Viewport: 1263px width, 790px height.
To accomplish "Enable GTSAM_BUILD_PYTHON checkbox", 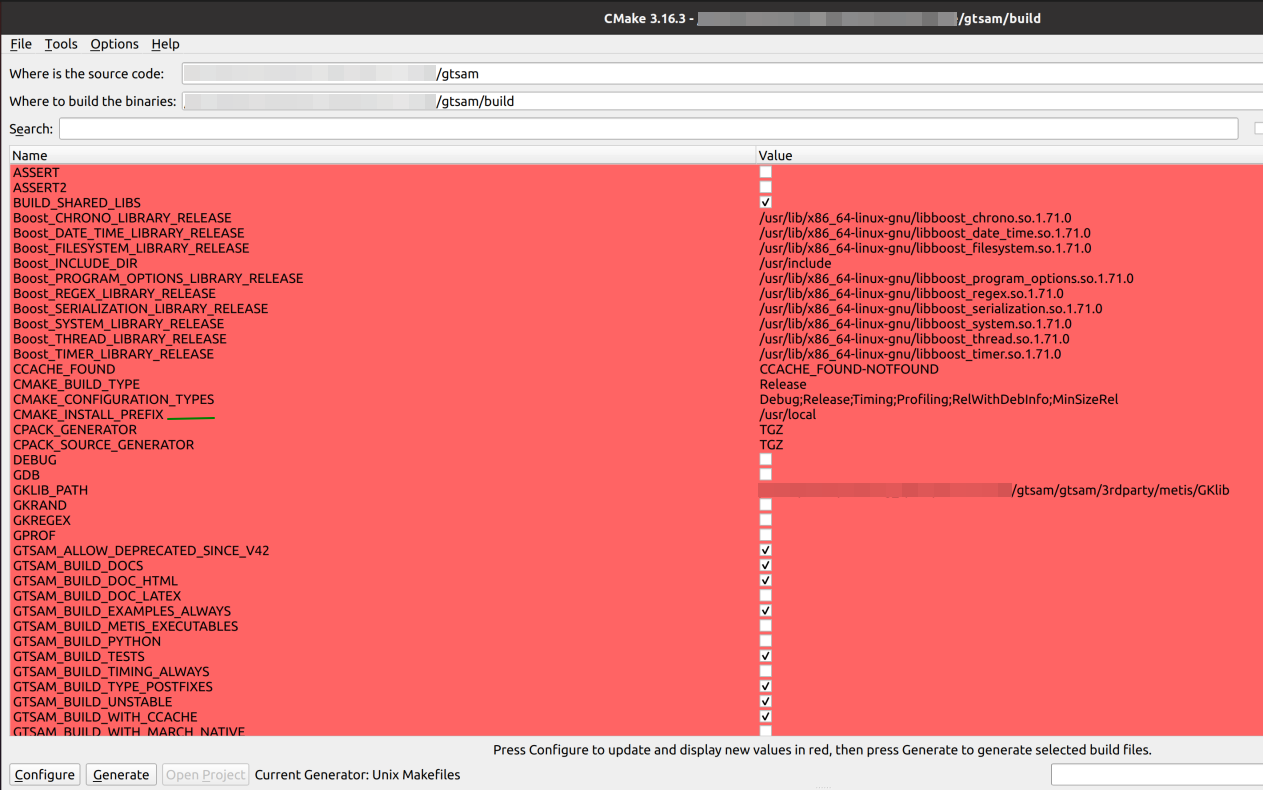I will [765, 641].
